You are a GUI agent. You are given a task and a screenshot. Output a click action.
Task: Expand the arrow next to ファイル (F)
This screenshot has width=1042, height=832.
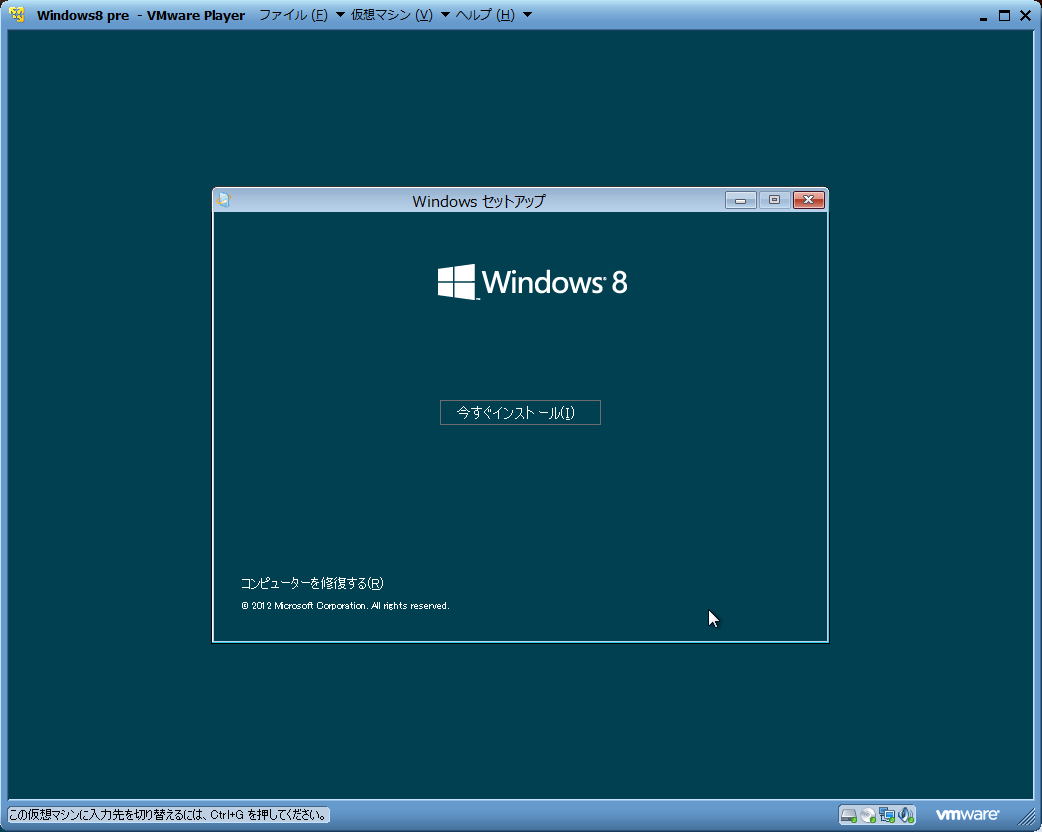coord(340,15)
